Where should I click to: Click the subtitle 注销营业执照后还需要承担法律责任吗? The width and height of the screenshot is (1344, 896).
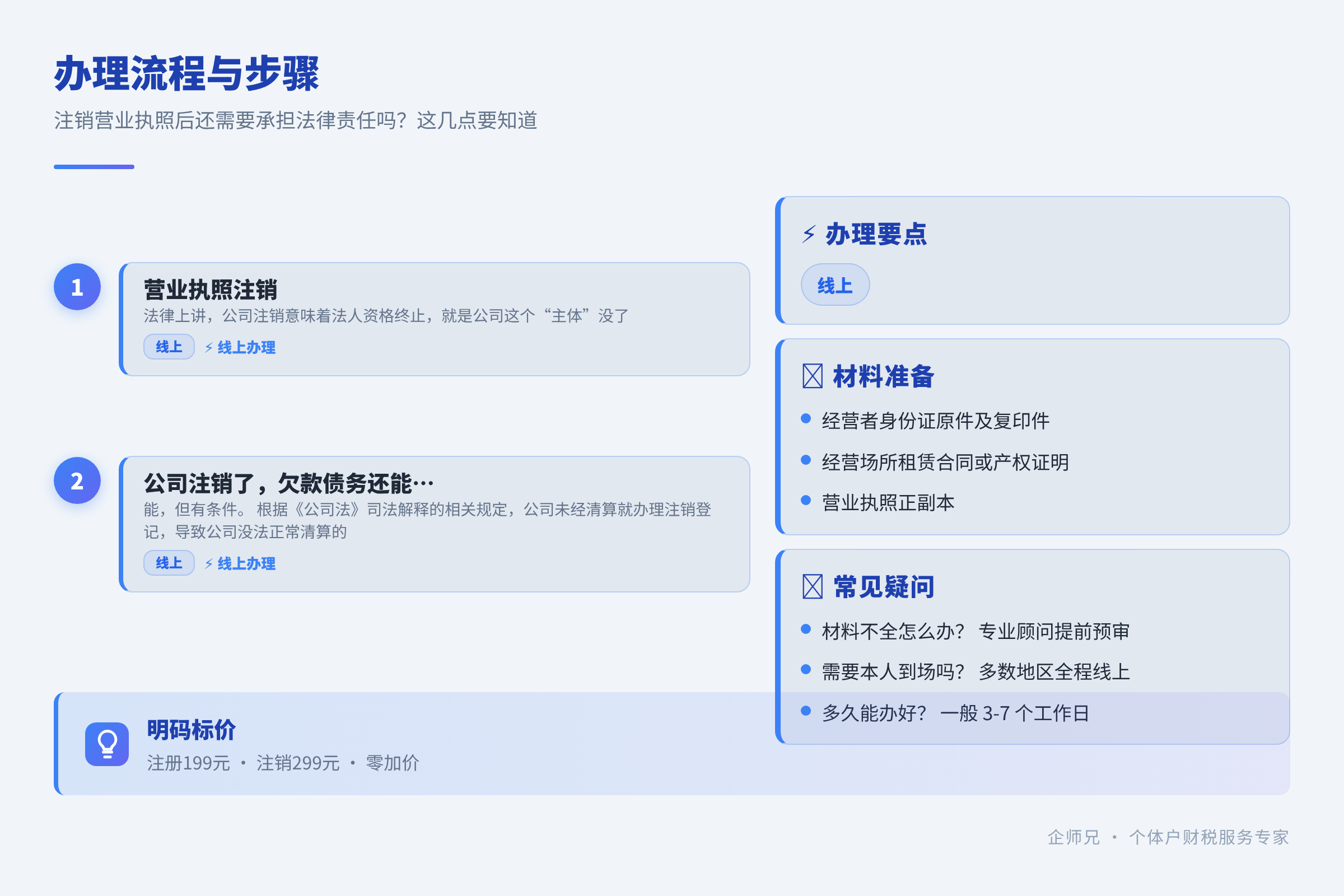[x=296, y=120]
